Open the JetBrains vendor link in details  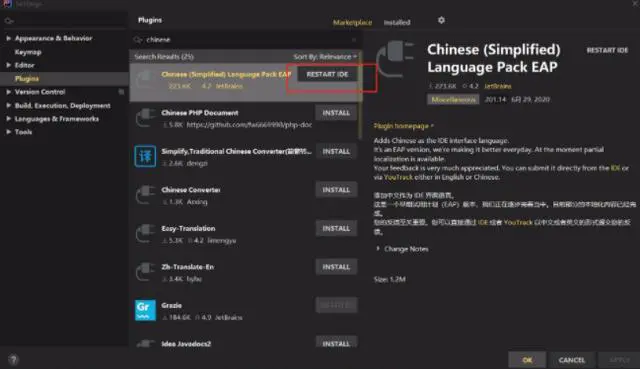[498, 86]
